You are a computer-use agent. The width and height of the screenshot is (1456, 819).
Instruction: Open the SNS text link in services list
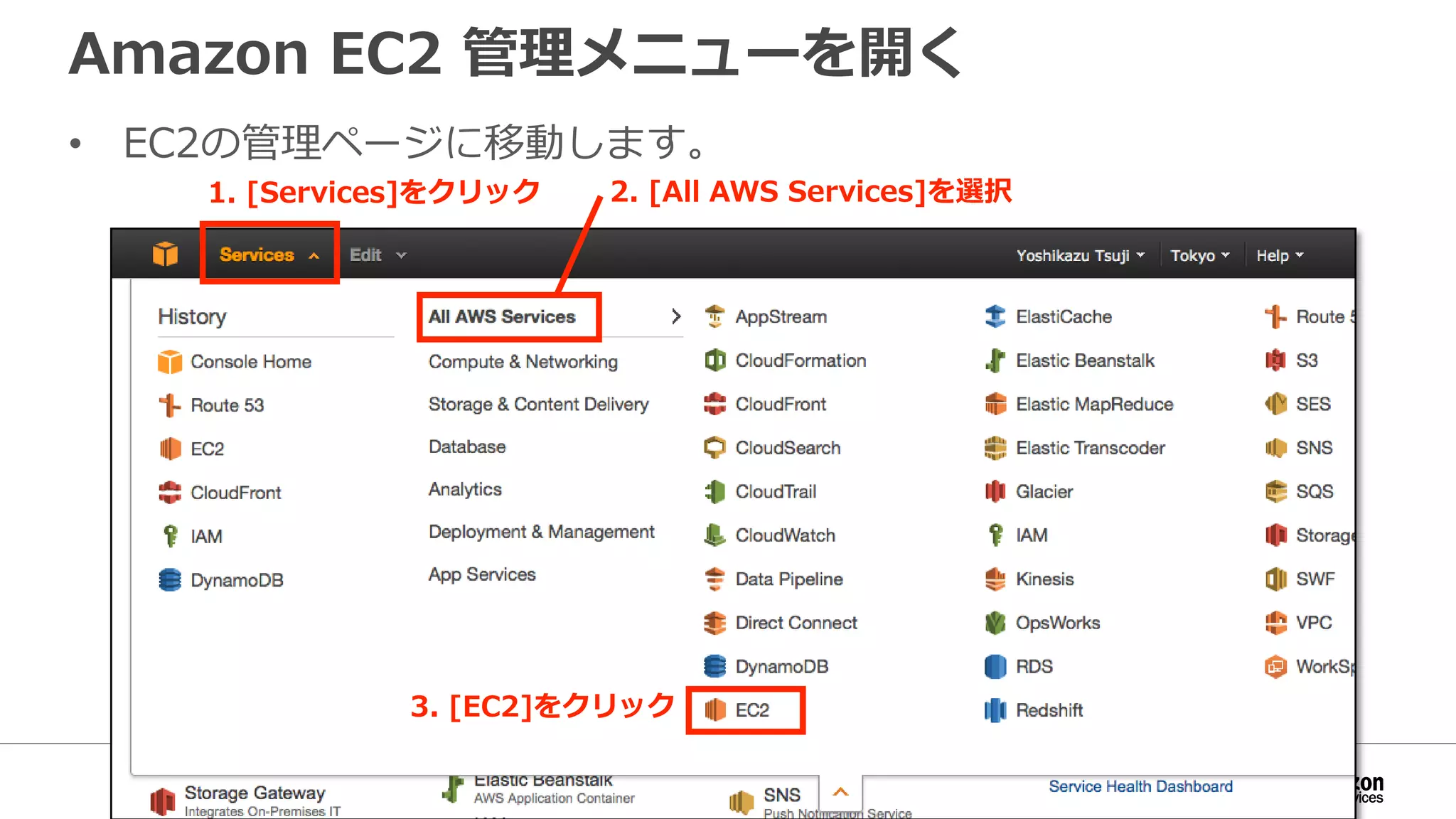[1314, 448]
